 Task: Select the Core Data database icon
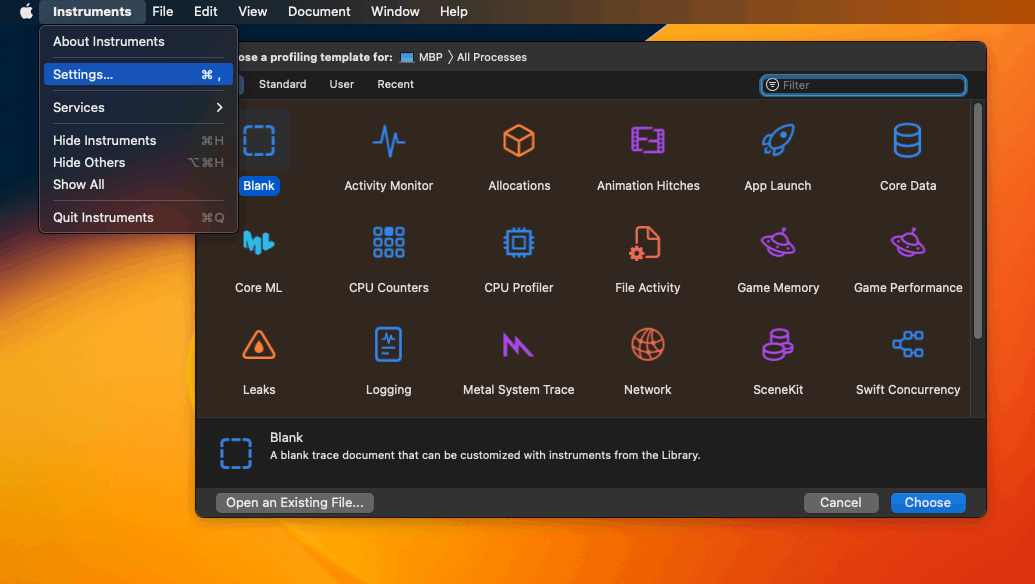tap(908, 140)
